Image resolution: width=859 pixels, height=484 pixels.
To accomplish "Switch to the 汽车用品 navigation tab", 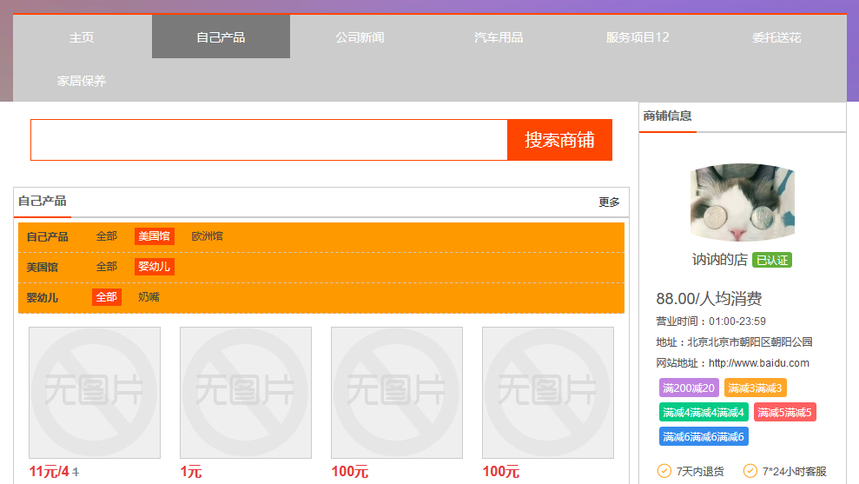I will point(499,38).
